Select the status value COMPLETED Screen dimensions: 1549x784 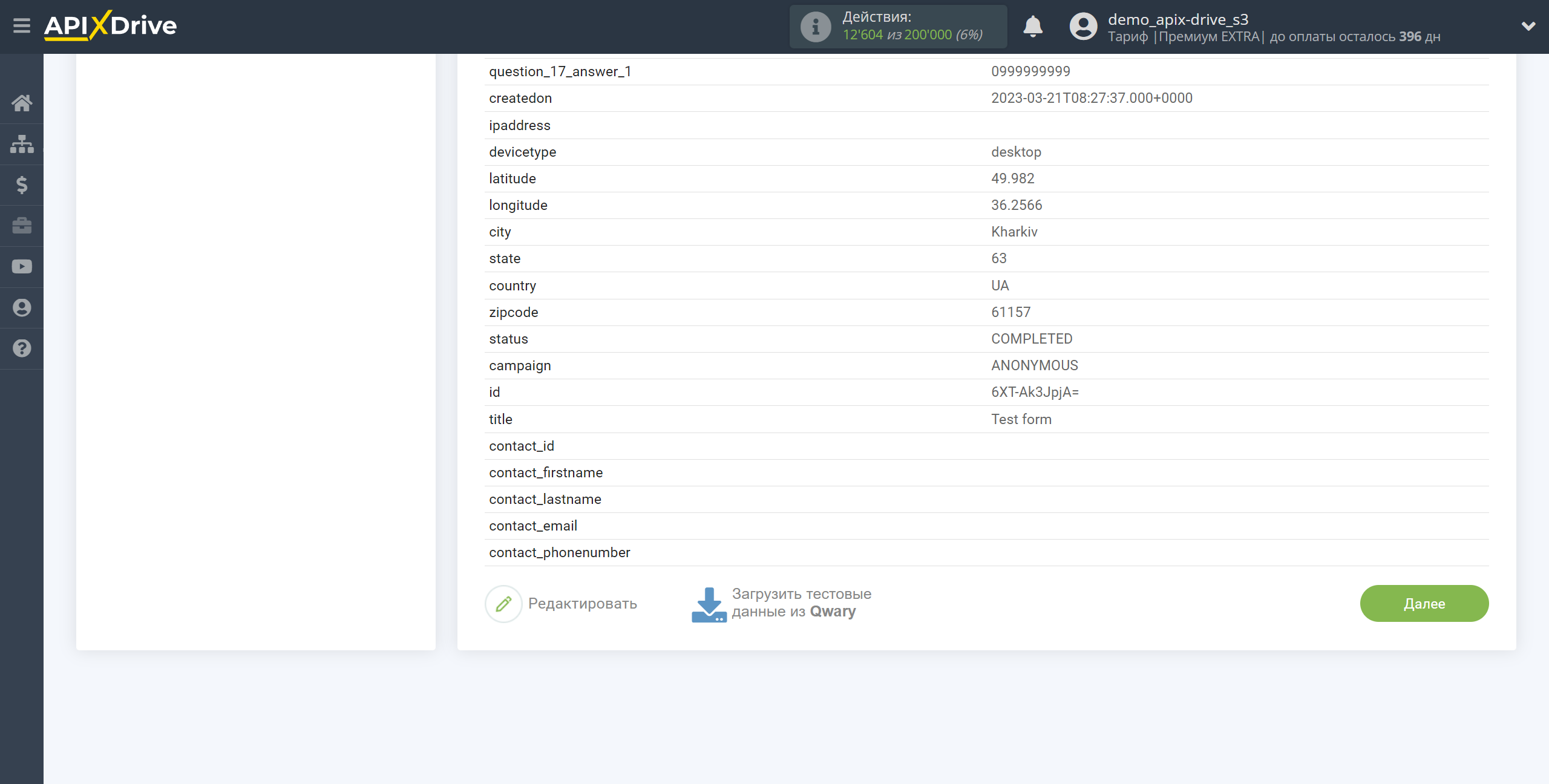1032,339
